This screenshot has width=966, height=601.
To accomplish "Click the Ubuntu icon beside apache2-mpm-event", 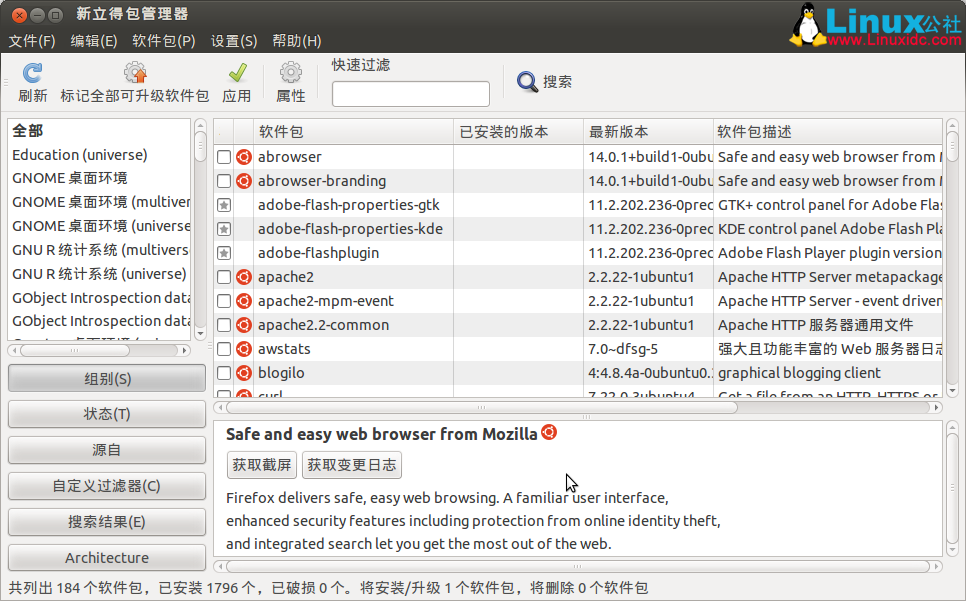I will point(244,301).
